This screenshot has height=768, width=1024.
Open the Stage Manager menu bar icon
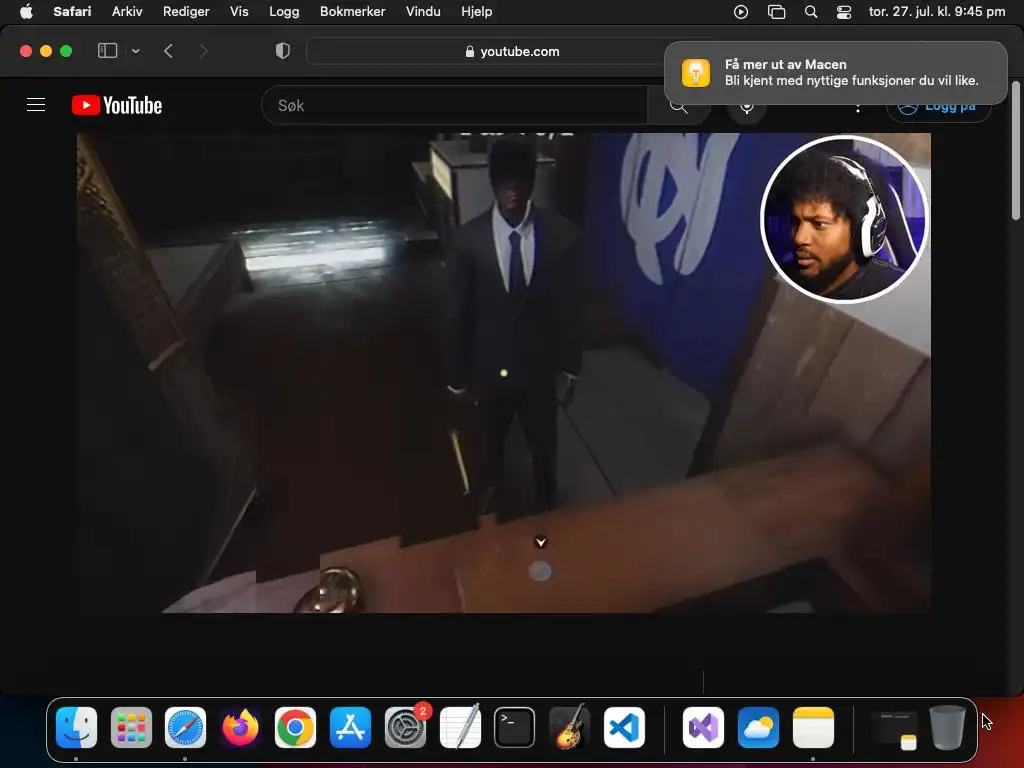point(776,11)
